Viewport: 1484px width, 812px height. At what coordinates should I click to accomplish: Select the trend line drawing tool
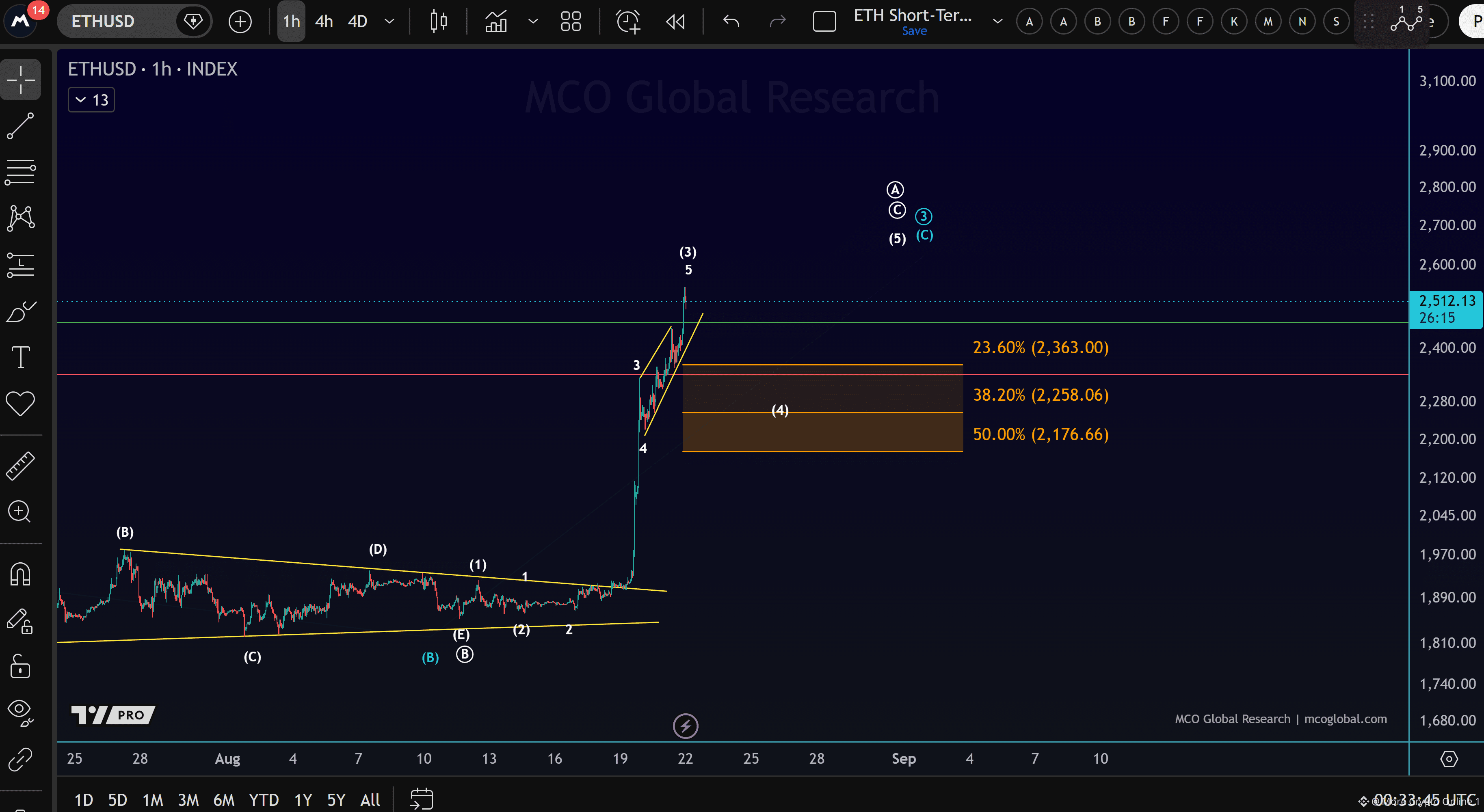(x=21, y=126)
